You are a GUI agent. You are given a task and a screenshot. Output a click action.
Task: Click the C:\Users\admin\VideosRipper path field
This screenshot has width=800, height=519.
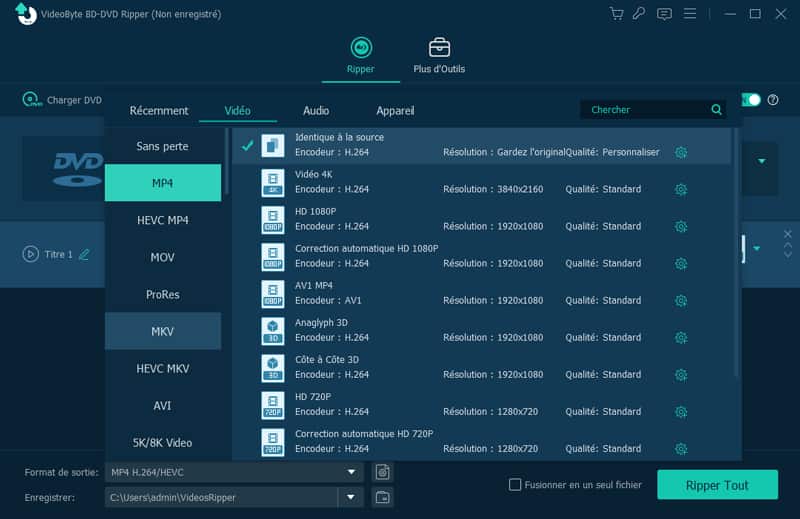[x=221, y=497]
